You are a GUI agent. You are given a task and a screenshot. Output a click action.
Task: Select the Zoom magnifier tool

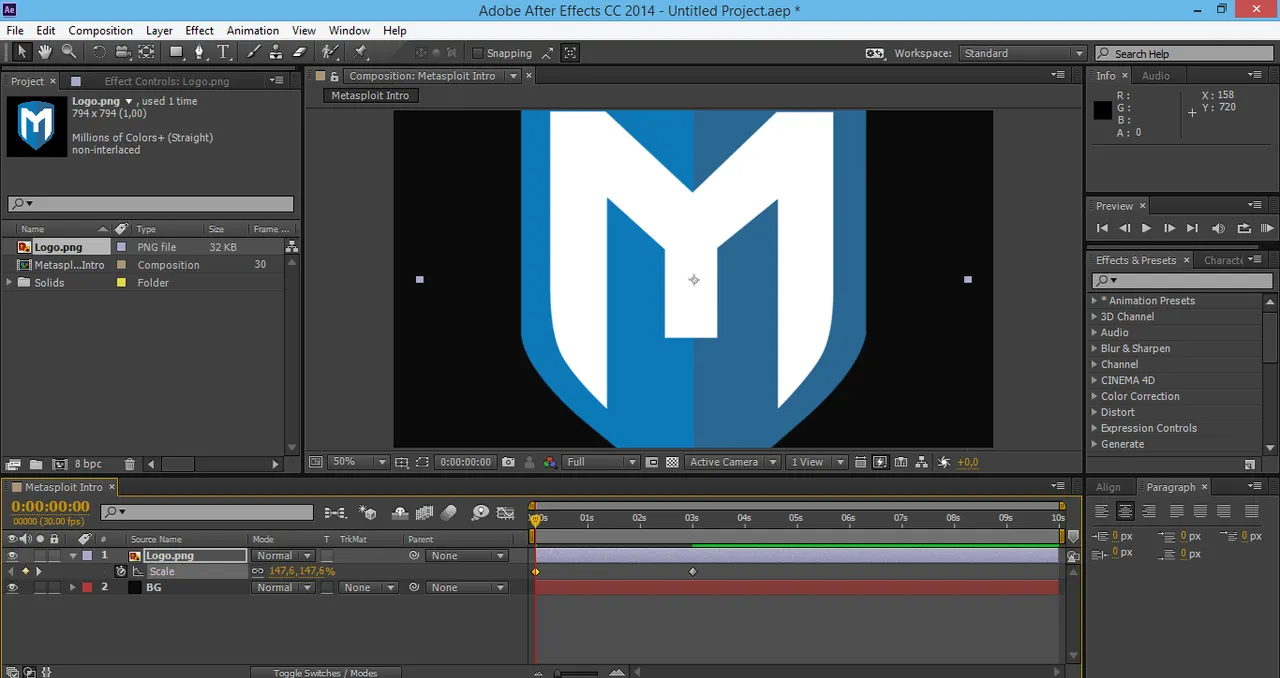pos(69,52)
